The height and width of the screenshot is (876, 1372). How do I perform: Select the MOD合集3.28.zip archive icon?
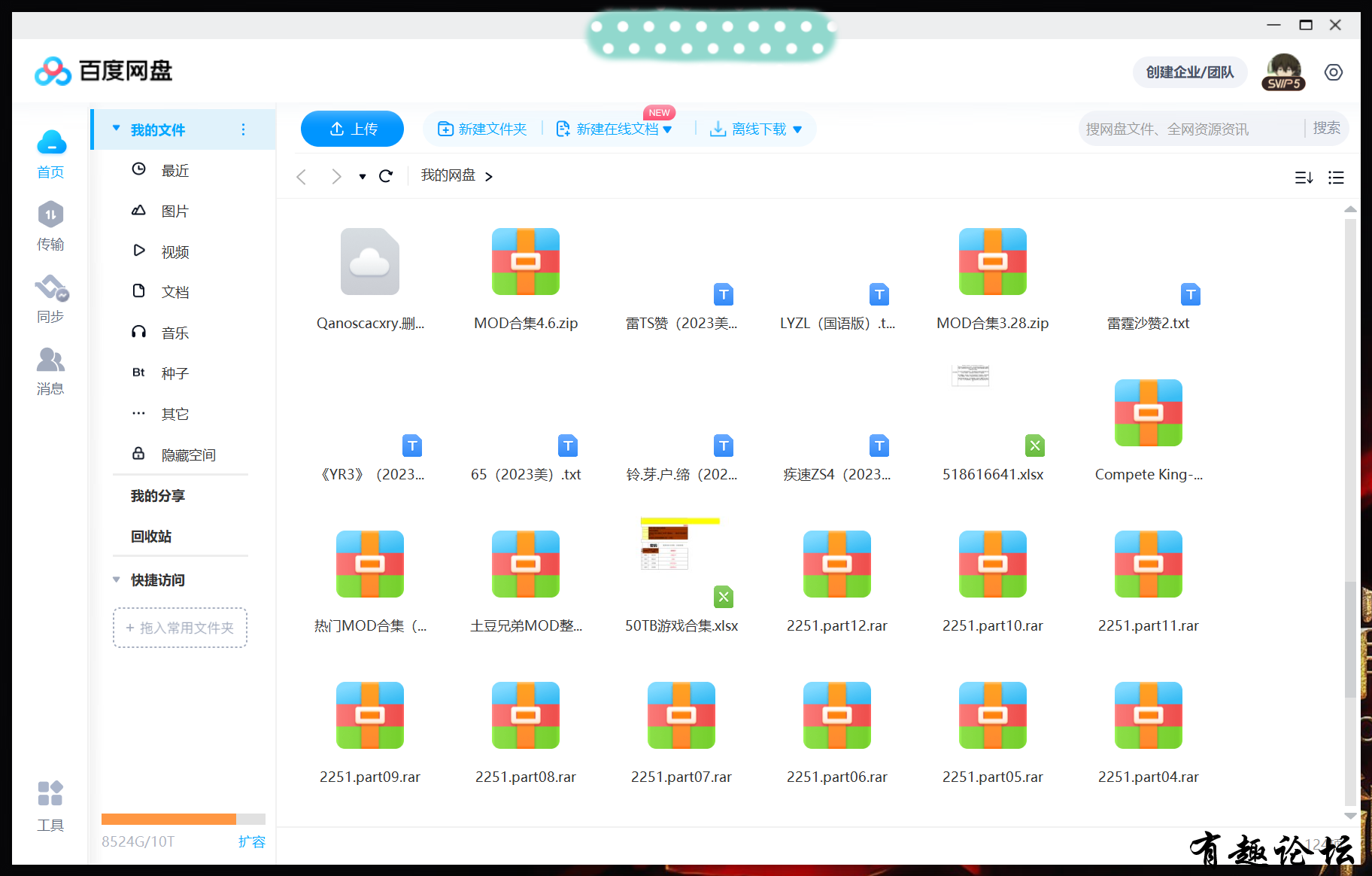pos(993,261)
